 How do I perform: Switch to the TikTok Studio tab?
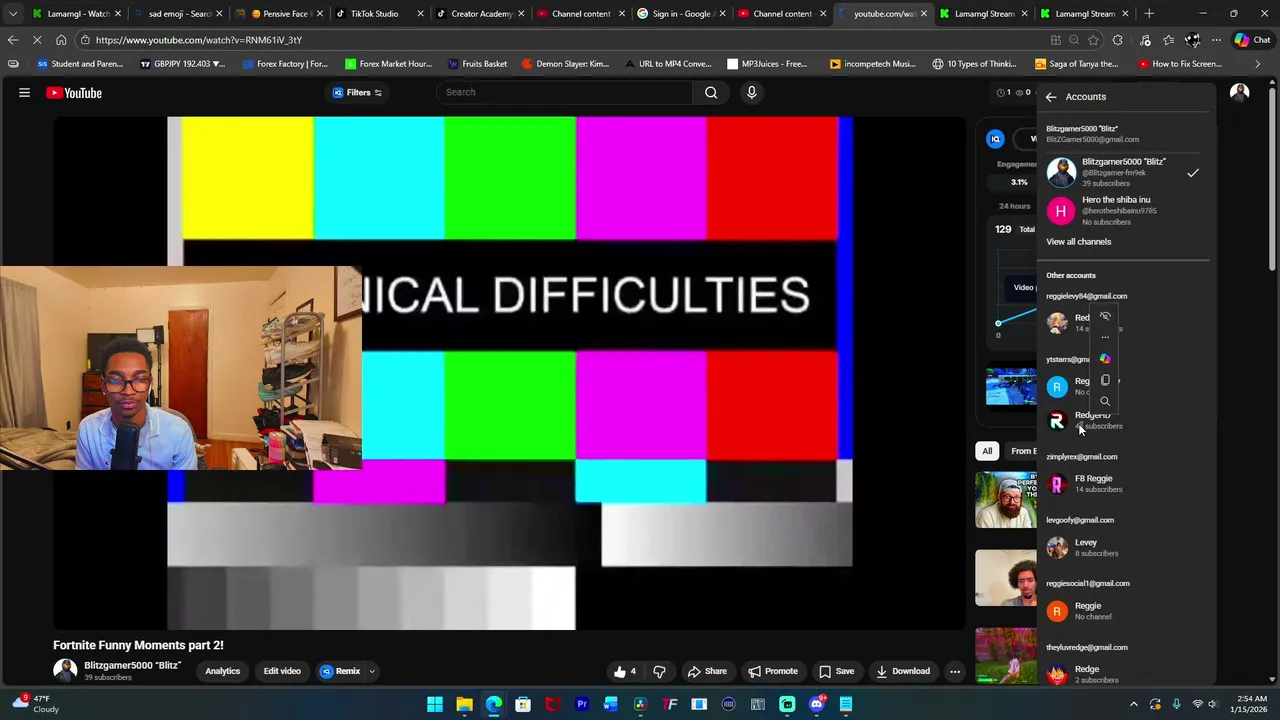point(378,14)
